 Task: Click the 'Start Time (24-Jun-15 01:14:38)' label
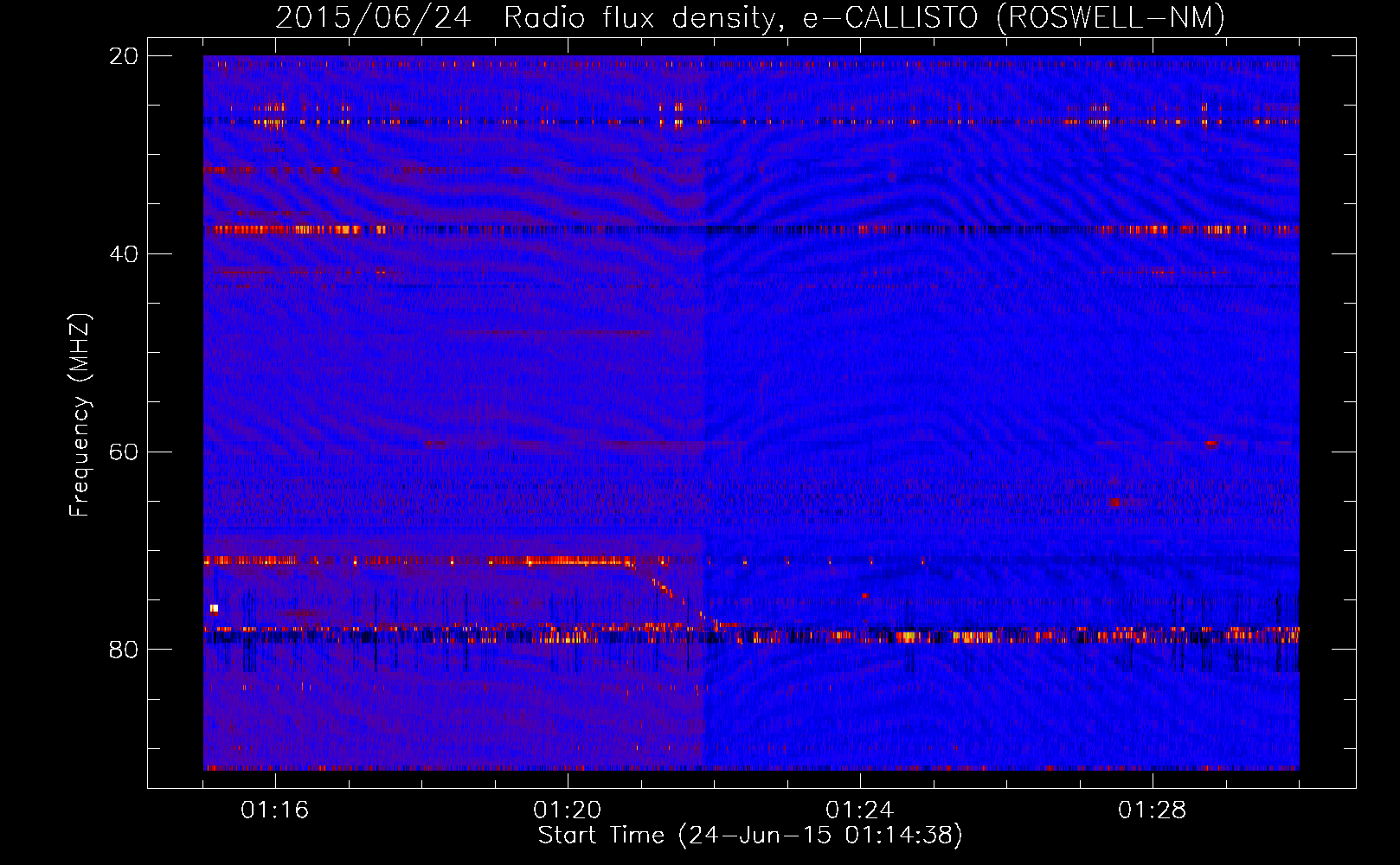pyautogui.click(x=750, y=836)
